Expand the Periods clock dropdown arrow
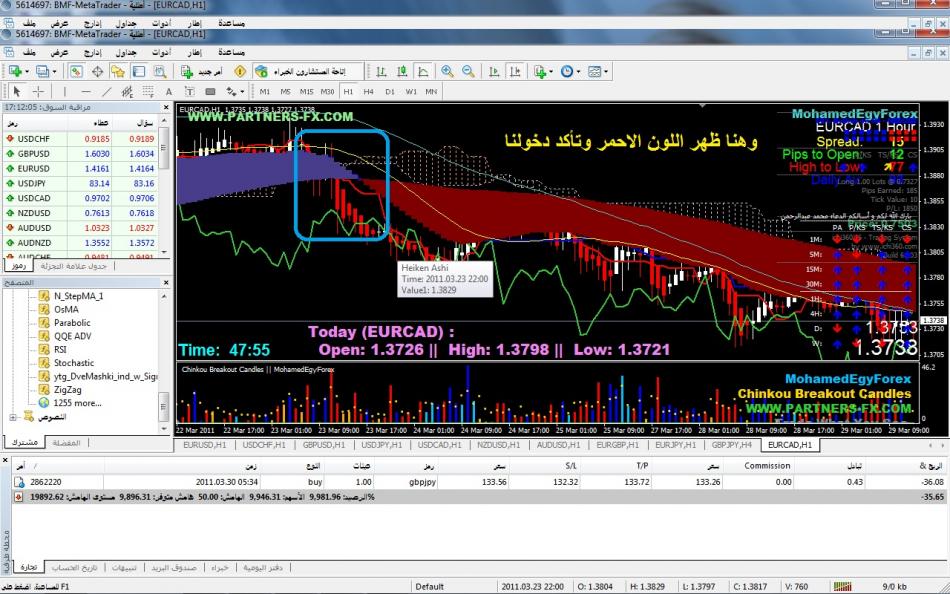The image size is (950, 594). [578, 72]
